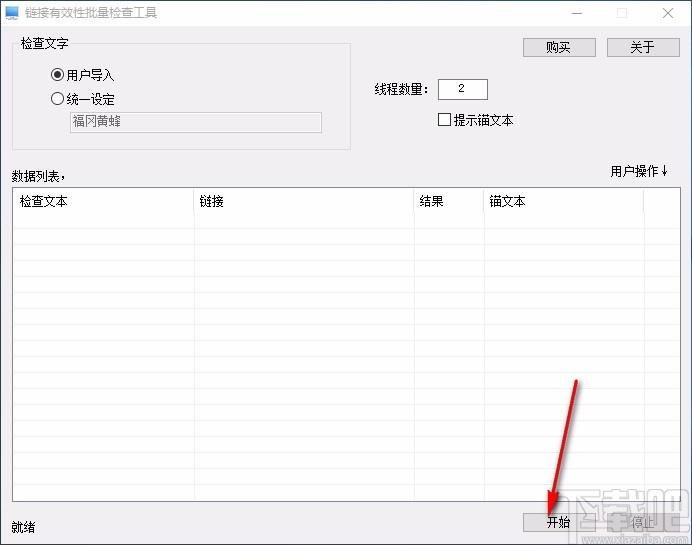The image size is (692, 545).
Task: Open the 用户操作 dropdown menu
Action: [639, 171]
